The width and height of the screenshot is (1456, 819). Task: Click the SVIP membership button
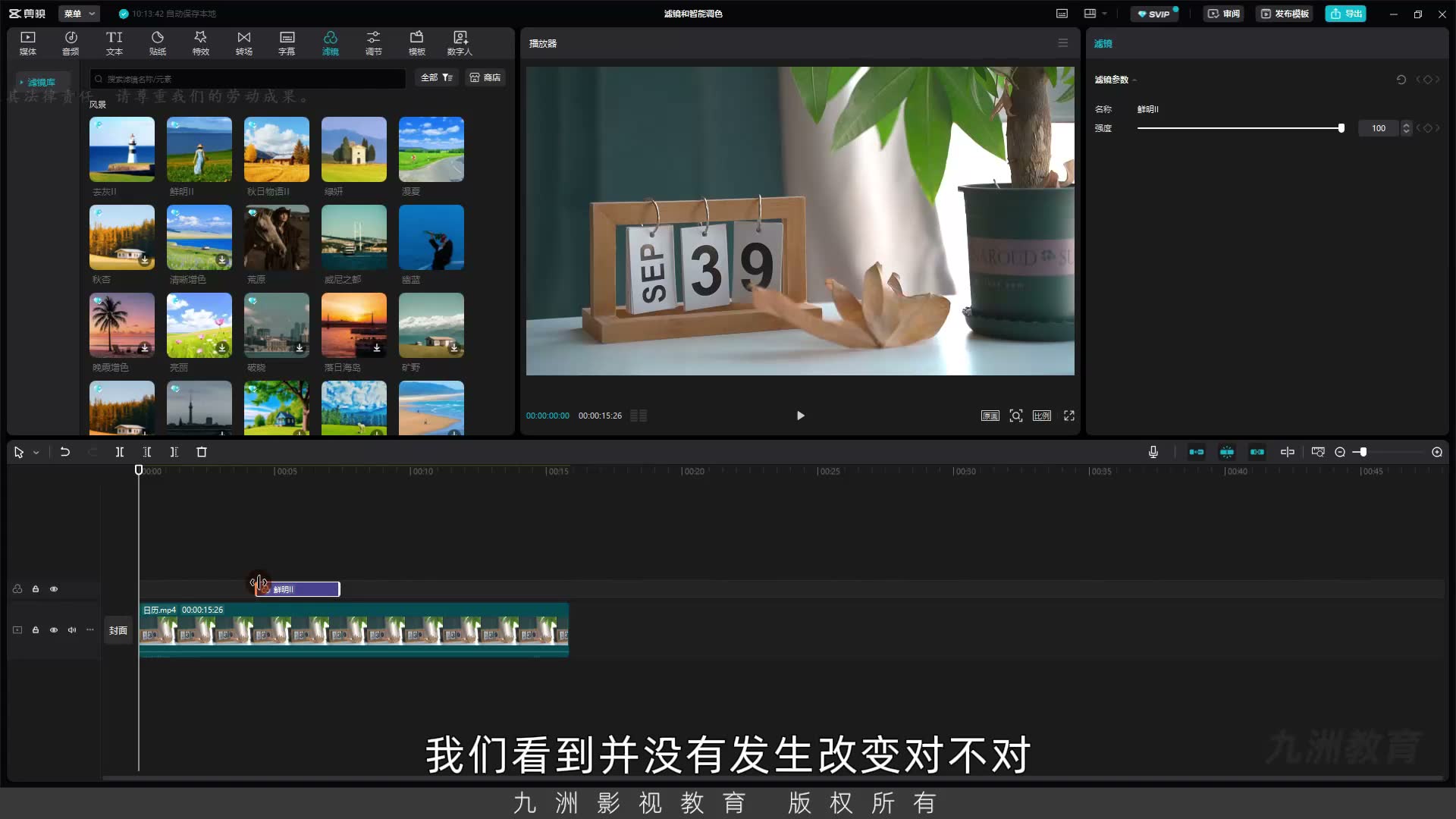click(1155, 14)
